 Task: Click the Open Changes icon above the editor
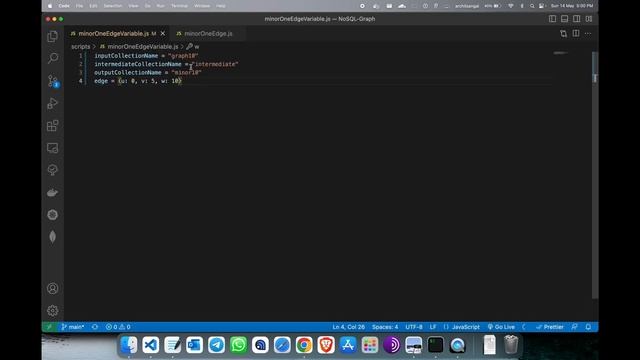pyautogui.click(x=564, y=33)
